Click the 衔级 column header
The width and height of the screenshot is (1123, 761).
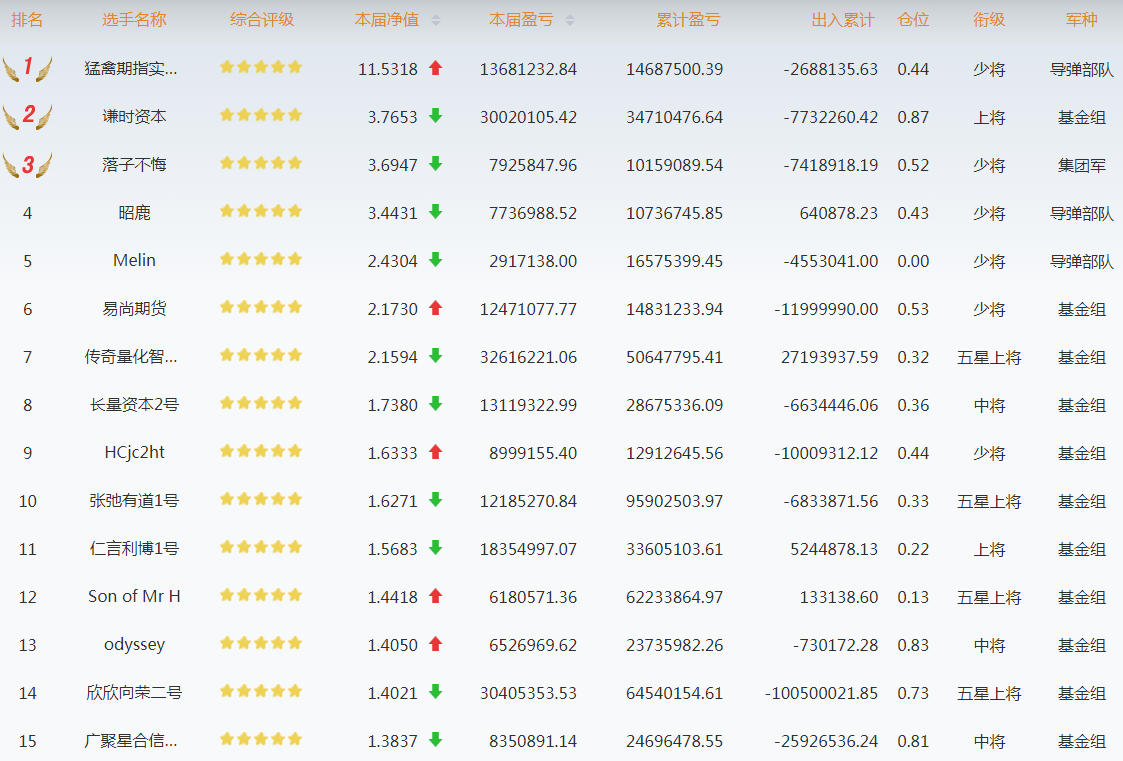[x=989, y=20]
